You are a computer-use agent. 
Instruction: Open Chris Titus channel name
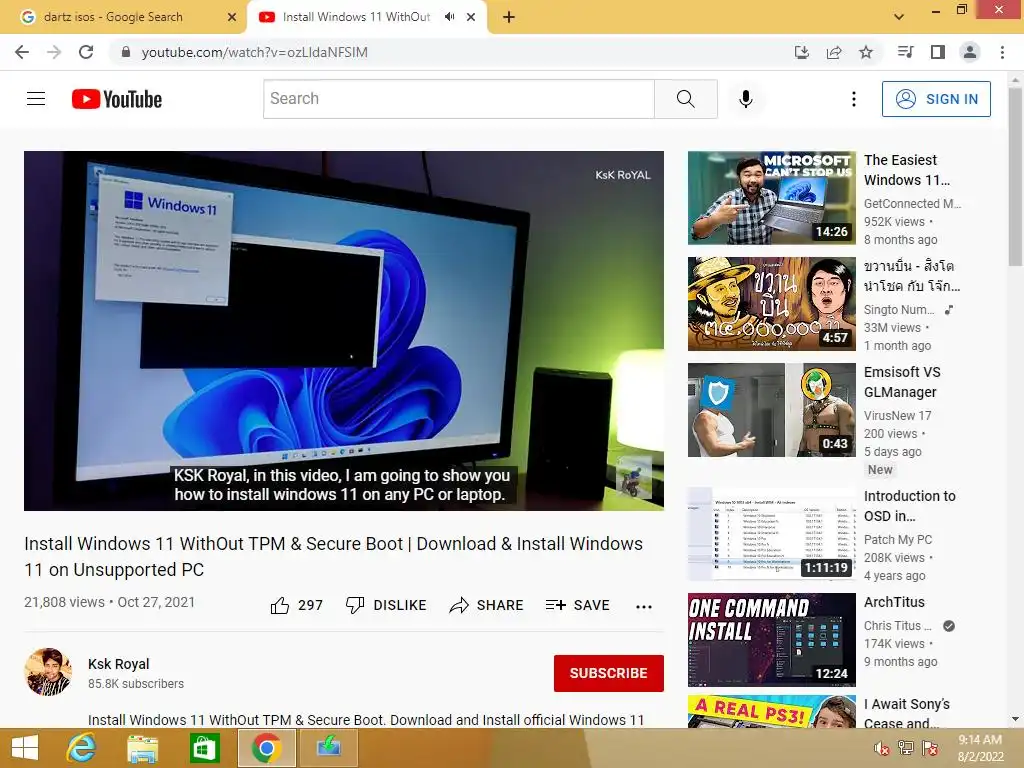click(897, 626)
